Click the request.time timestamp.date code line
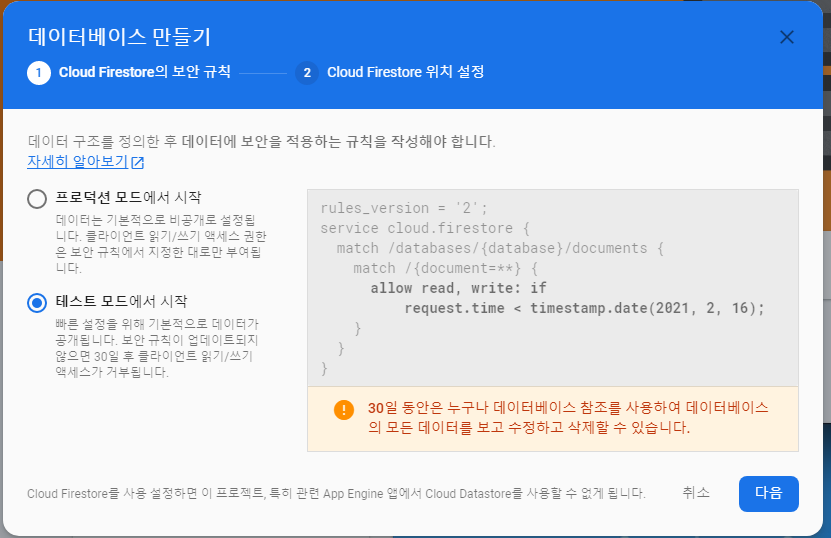The height and width of the screenshot is (538, 831). (x=585, y=308)
